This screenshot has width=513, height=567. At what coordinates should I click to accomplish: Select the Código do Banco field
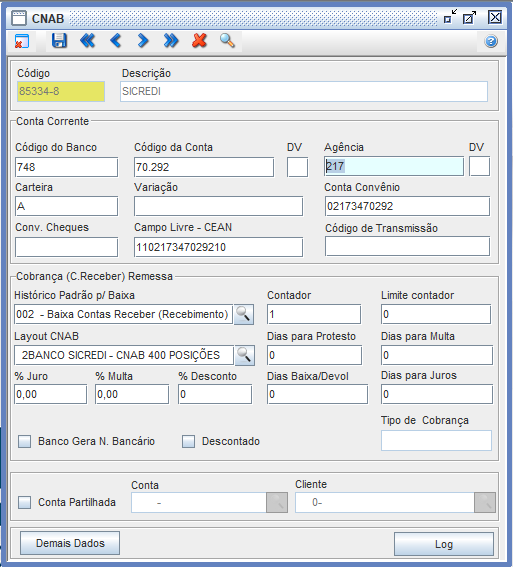[x=67, y=167]
